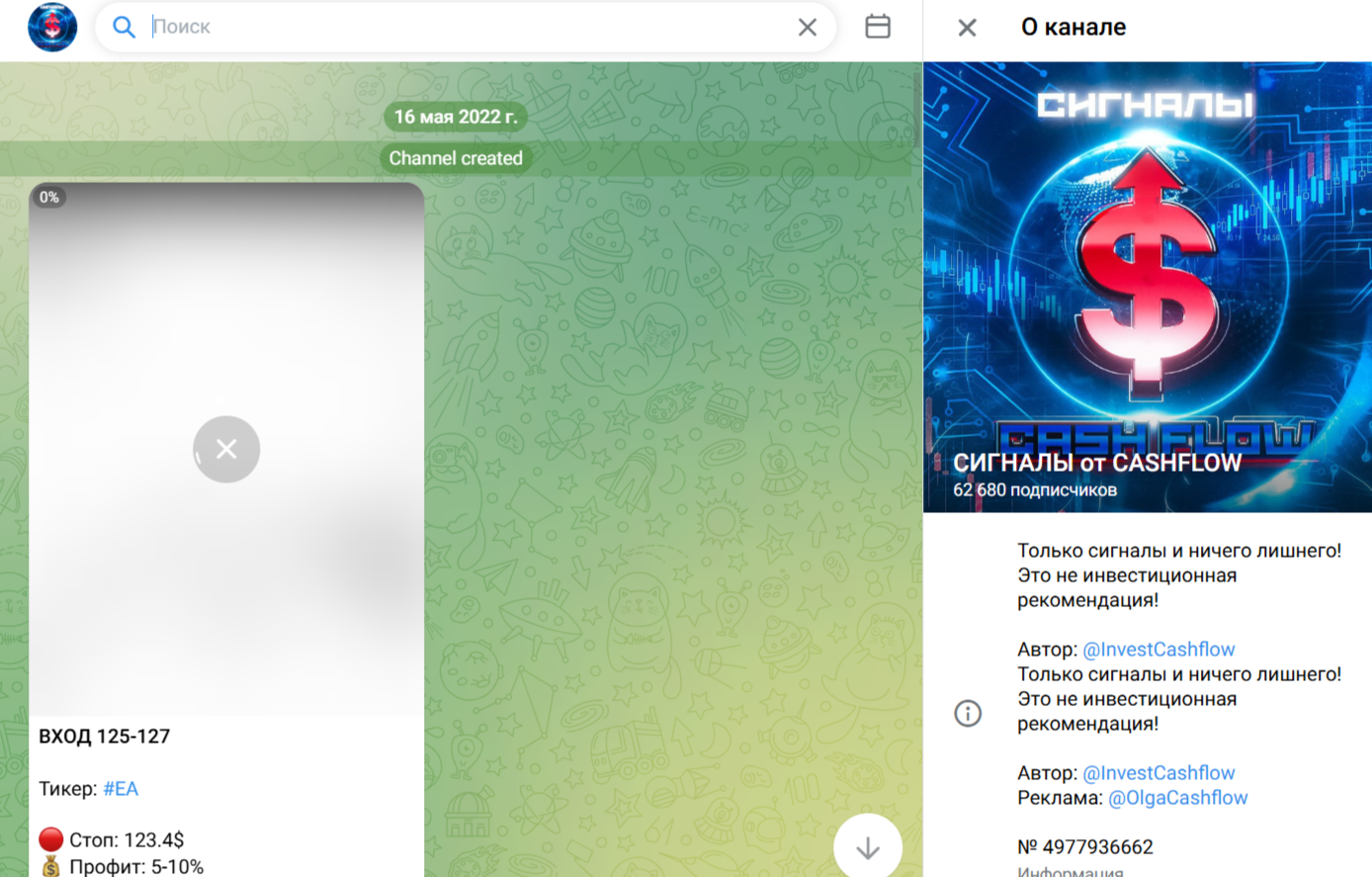
Task: Open the channel avatar in the header
Action: 52,27
